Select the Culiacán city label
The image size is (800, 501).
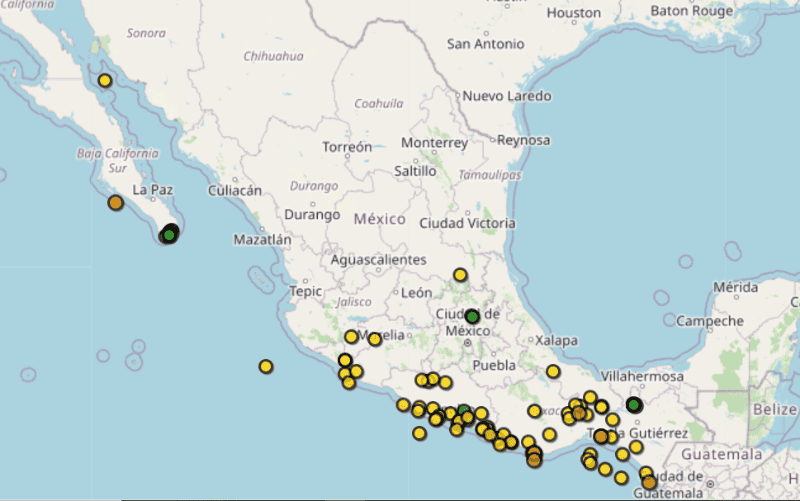tap(234, 190)
